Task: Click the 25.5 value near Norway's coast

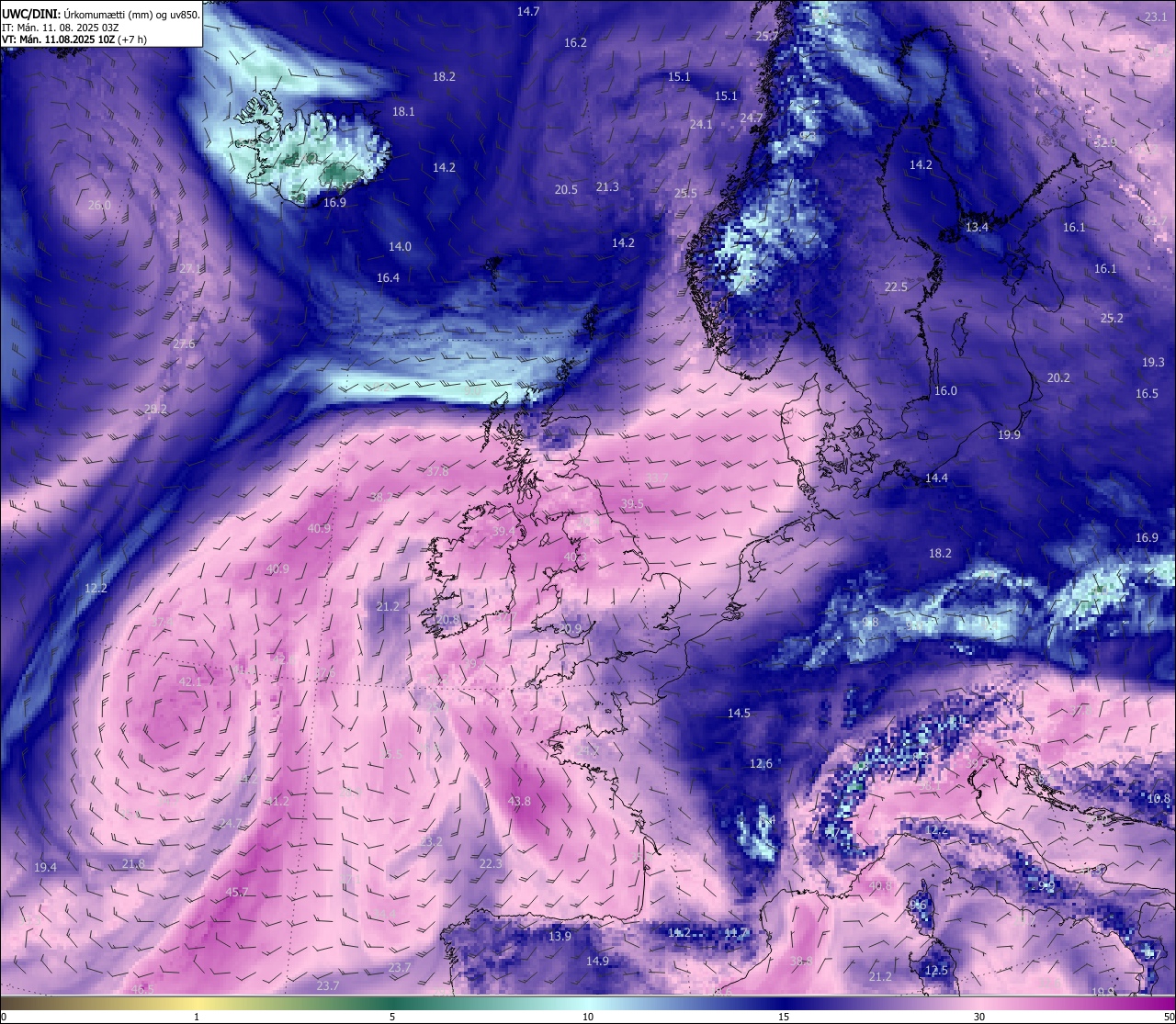Action: pos(685,193)
